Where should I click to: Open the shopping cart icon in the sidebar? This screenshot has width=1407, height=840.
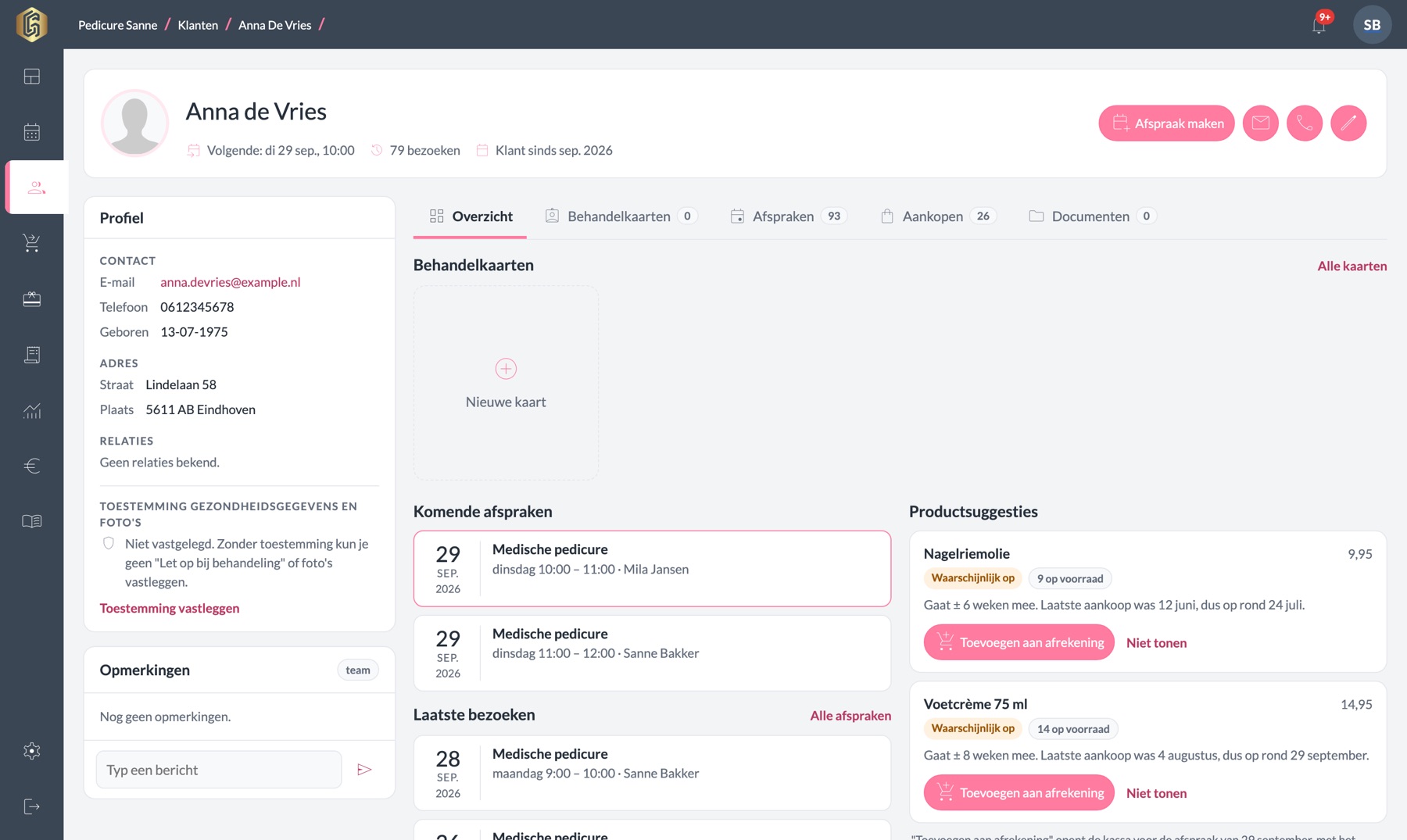click(32, 243)
